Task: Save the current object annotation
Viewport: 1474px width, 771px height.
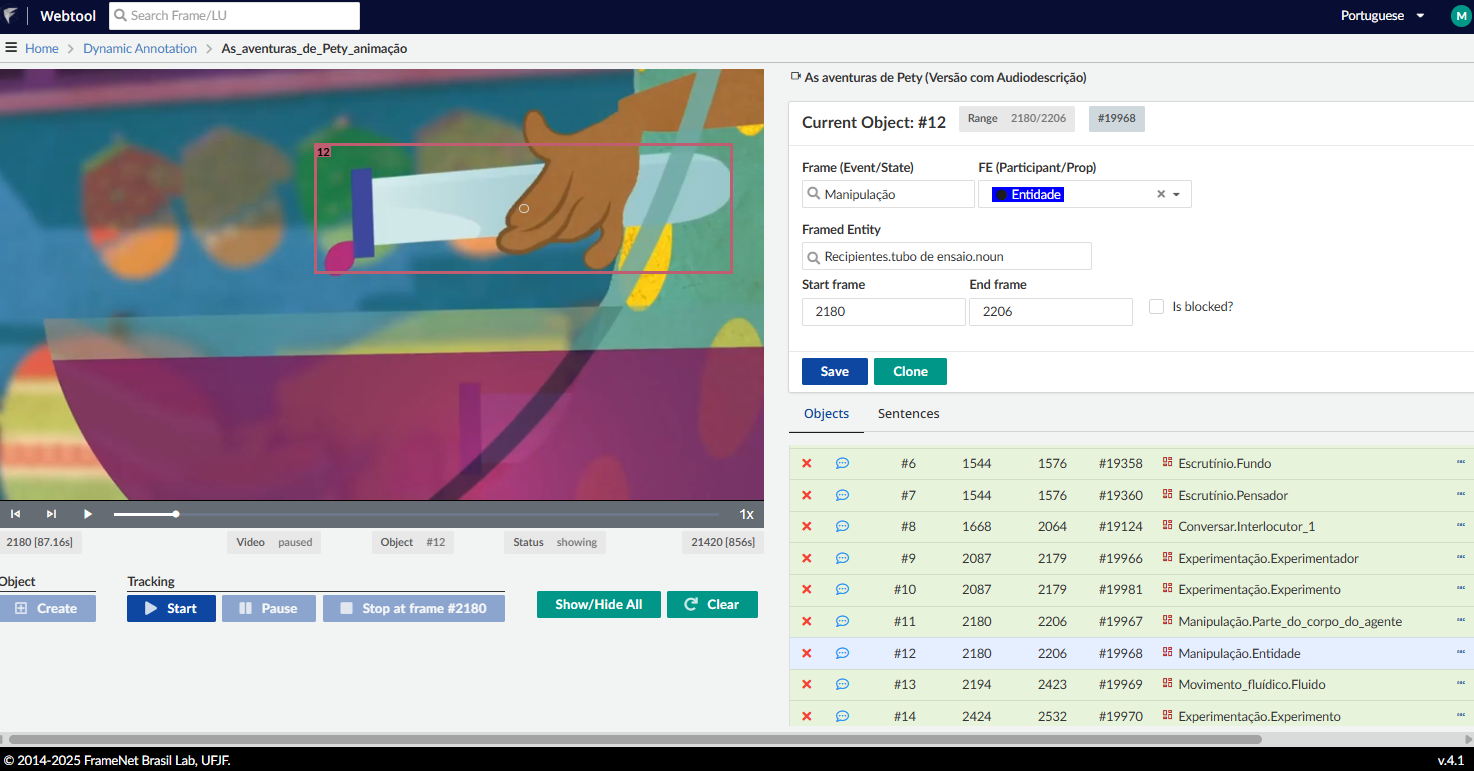Action: pos(834,371)
